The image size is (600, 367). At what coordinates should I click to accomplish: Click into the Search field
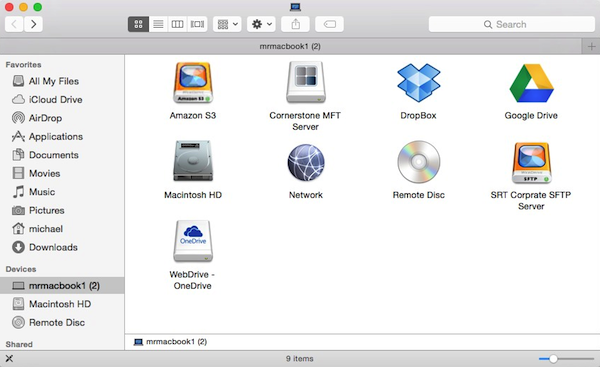(512, 24)
